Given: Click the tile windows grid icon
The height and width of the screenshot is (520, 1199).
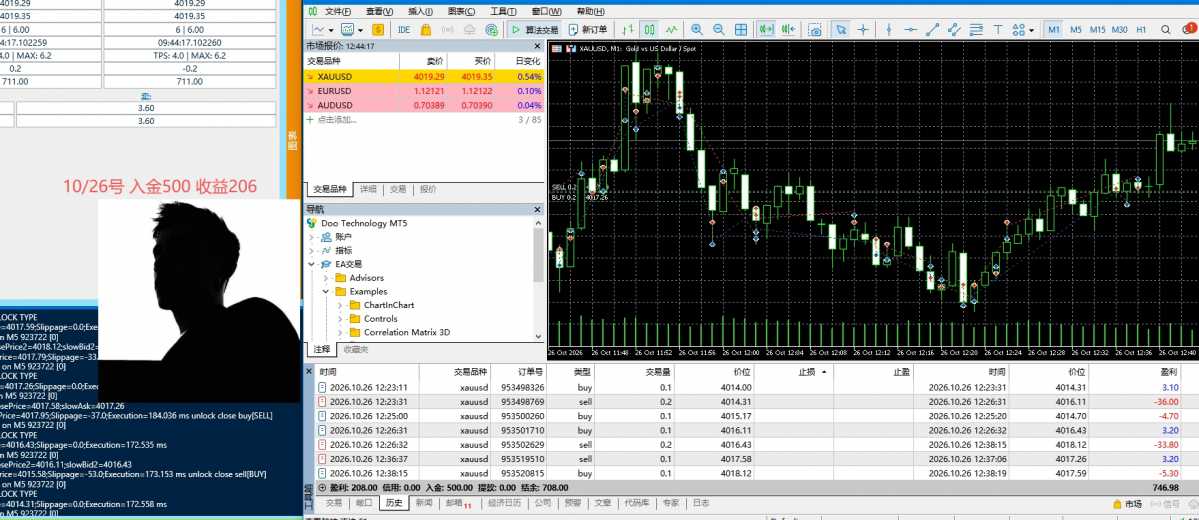Looking at the screenshot, I should [x=741, y=29].
